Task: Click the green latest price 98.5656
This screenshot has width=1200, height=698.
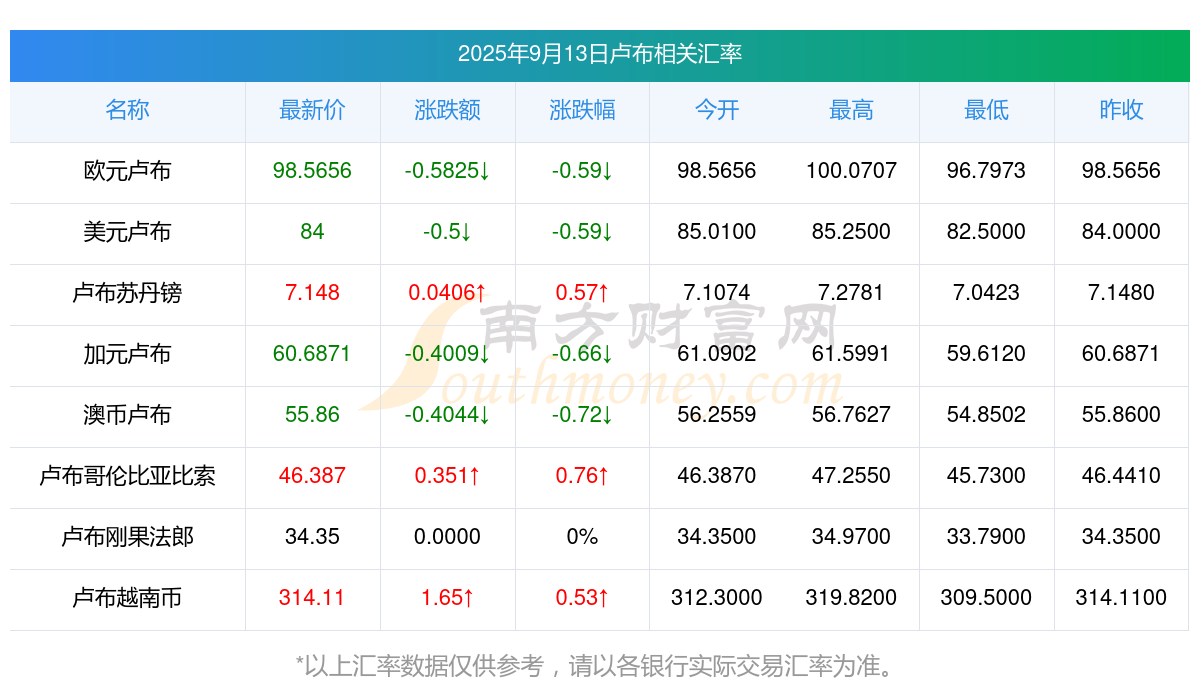Action: (312, 171)
